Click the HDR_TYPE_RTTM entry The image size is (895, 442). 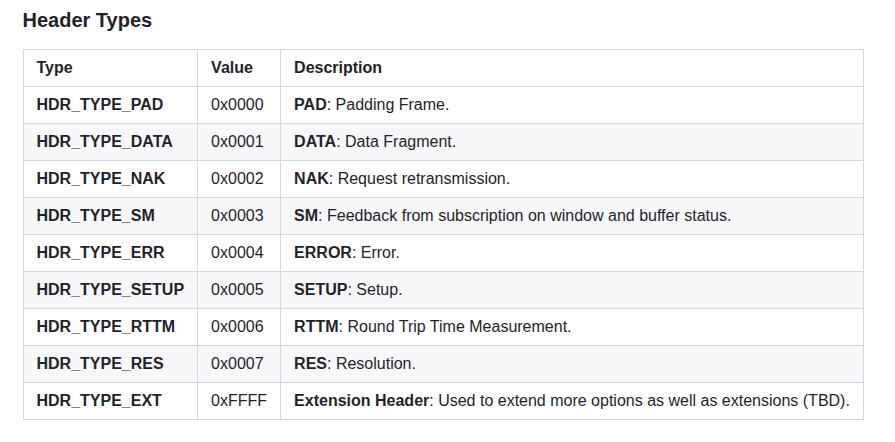pos(106,327)
